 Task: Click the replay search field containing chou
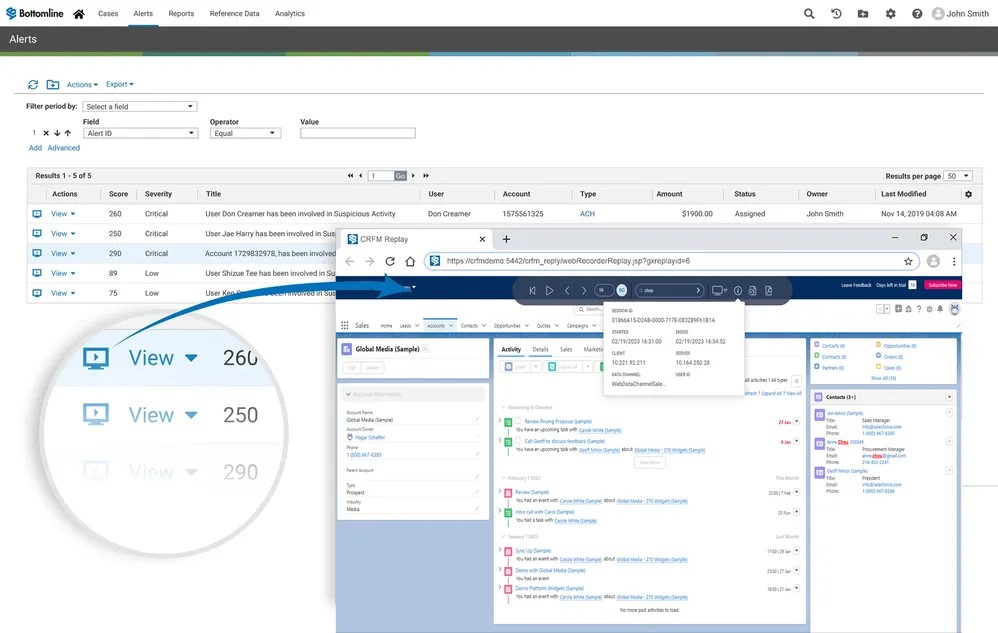tap(670, 290)
